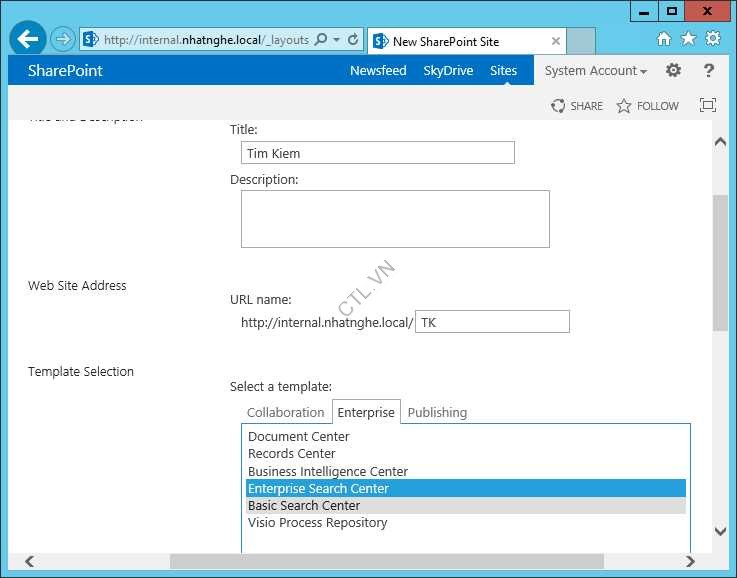Select the Document Center template
Screen dimensions: 737x578
click(466, 437)
